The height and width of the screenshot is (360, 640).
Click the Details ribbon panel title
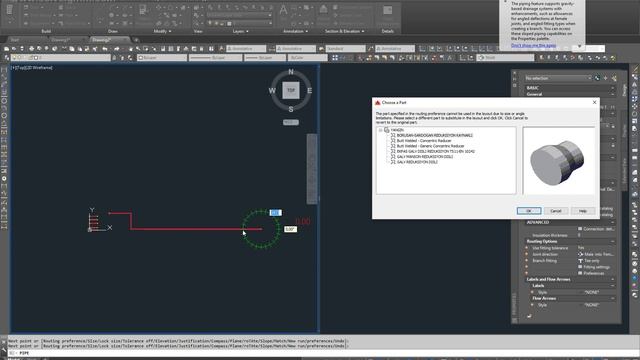(x=387, y=31)
